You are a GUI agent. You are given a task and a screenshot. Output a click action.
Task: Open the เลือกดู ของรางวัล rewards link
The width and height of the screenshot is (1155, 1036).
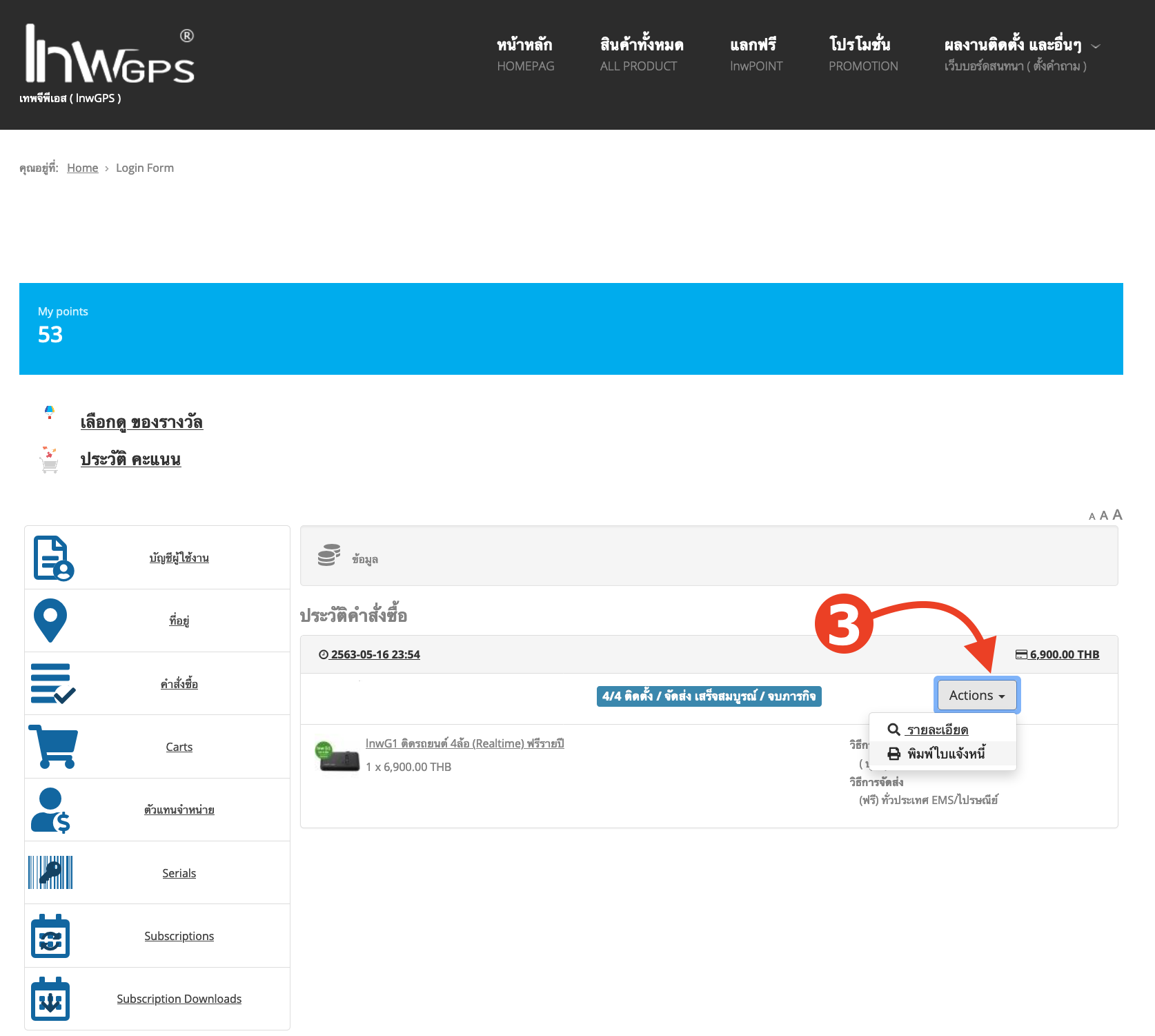pos(141,422)
